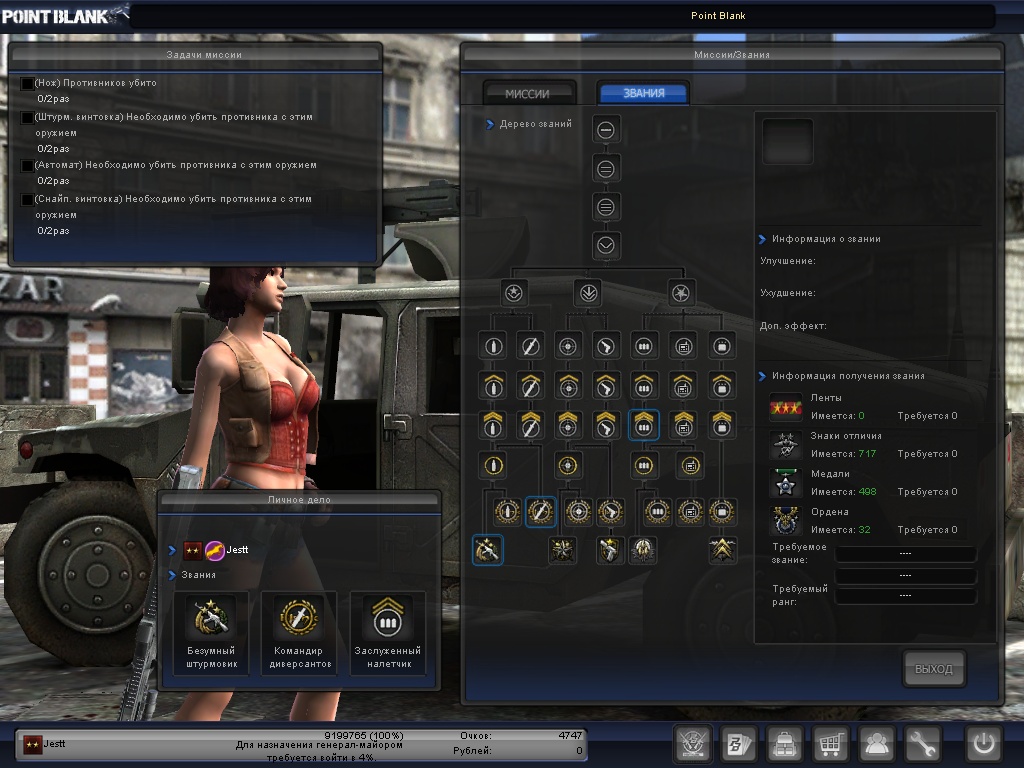Select the double-down-arrow branch node
The image size is (1024, 768).
(588, 293)
